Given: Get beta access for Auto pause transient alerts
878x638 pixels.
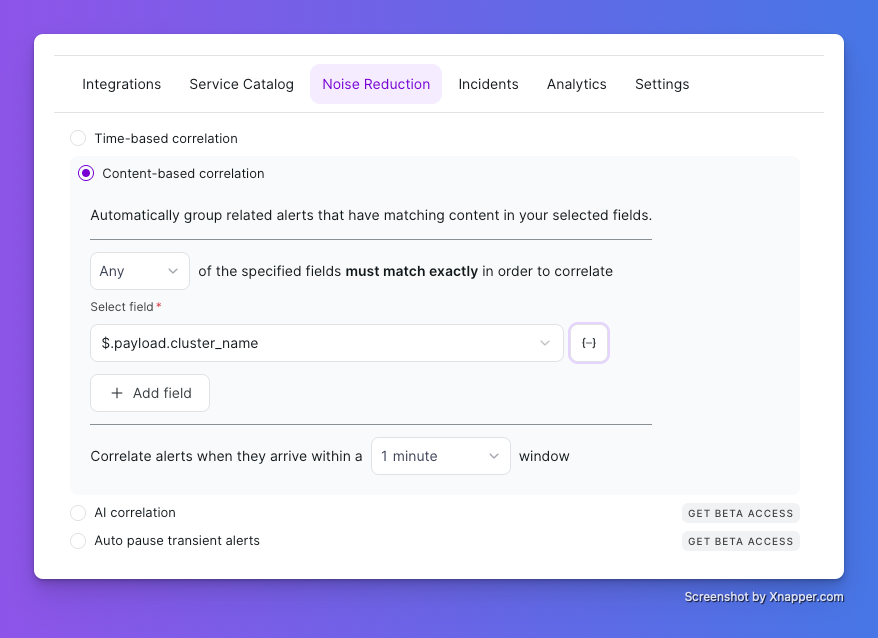Looking at the screenshot, I should 740,541.
